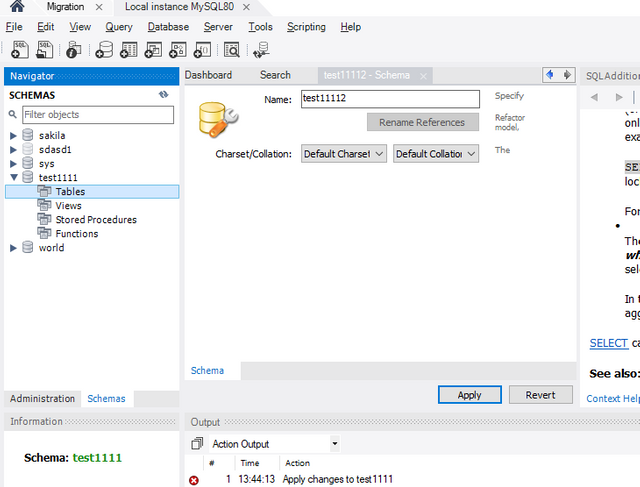Screen dimensions: 640x487
Task: Create a new function toolbar icon
Action: [202, 50]
